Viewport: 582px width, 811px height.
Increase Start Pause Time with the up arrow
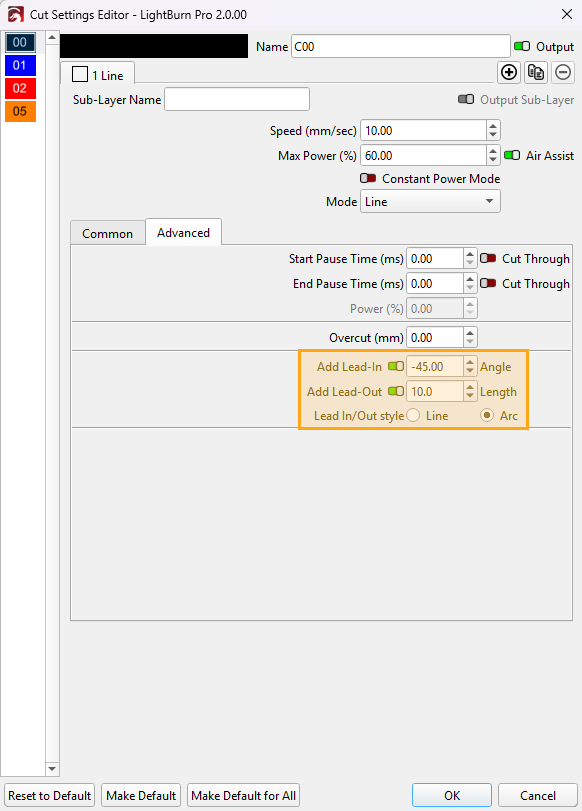click(x=470, y=253)
